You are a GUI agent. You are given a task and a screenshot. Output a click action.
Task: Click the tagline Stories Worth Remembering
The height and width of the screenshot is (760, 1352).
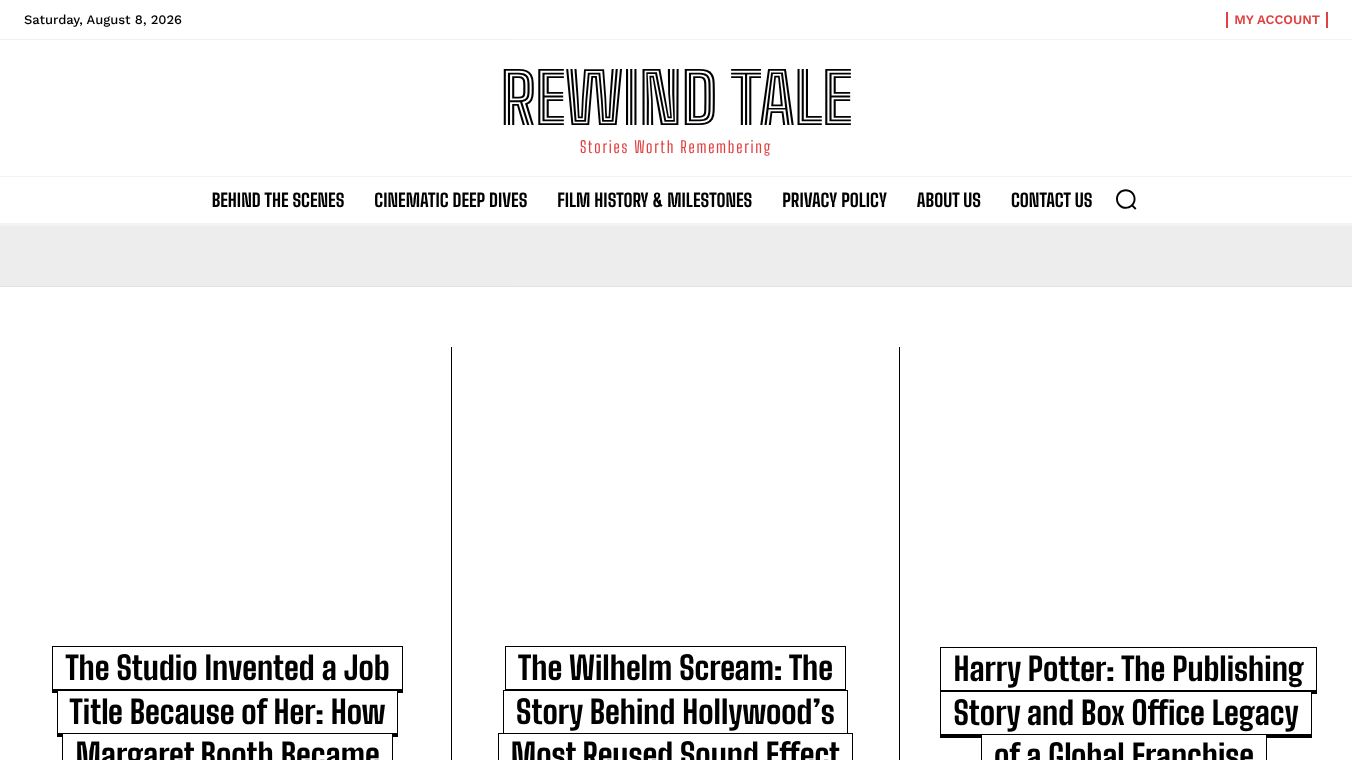(x=676, y=147)
